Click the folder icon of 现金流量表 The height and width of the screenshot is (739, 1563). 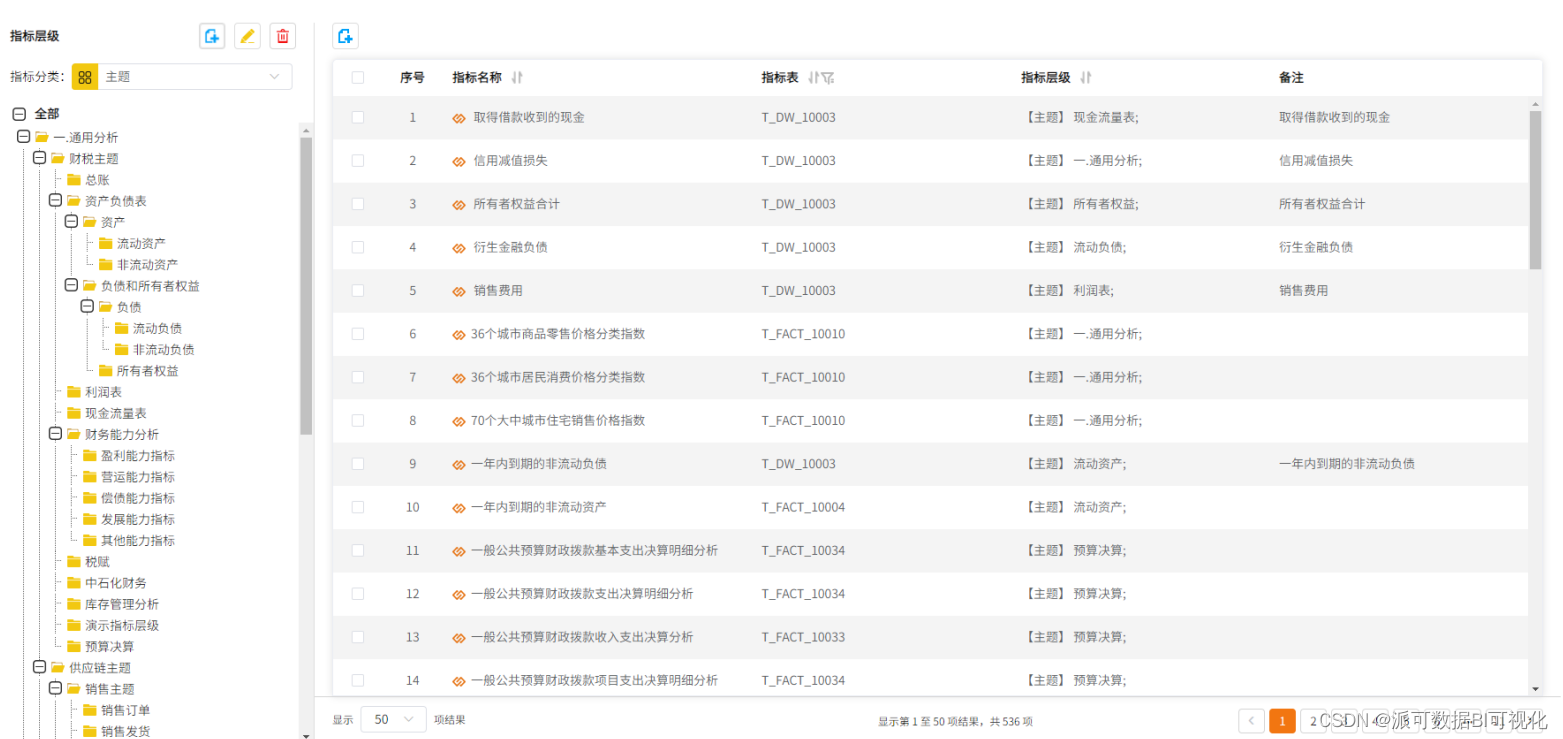[x=73, y=413]
